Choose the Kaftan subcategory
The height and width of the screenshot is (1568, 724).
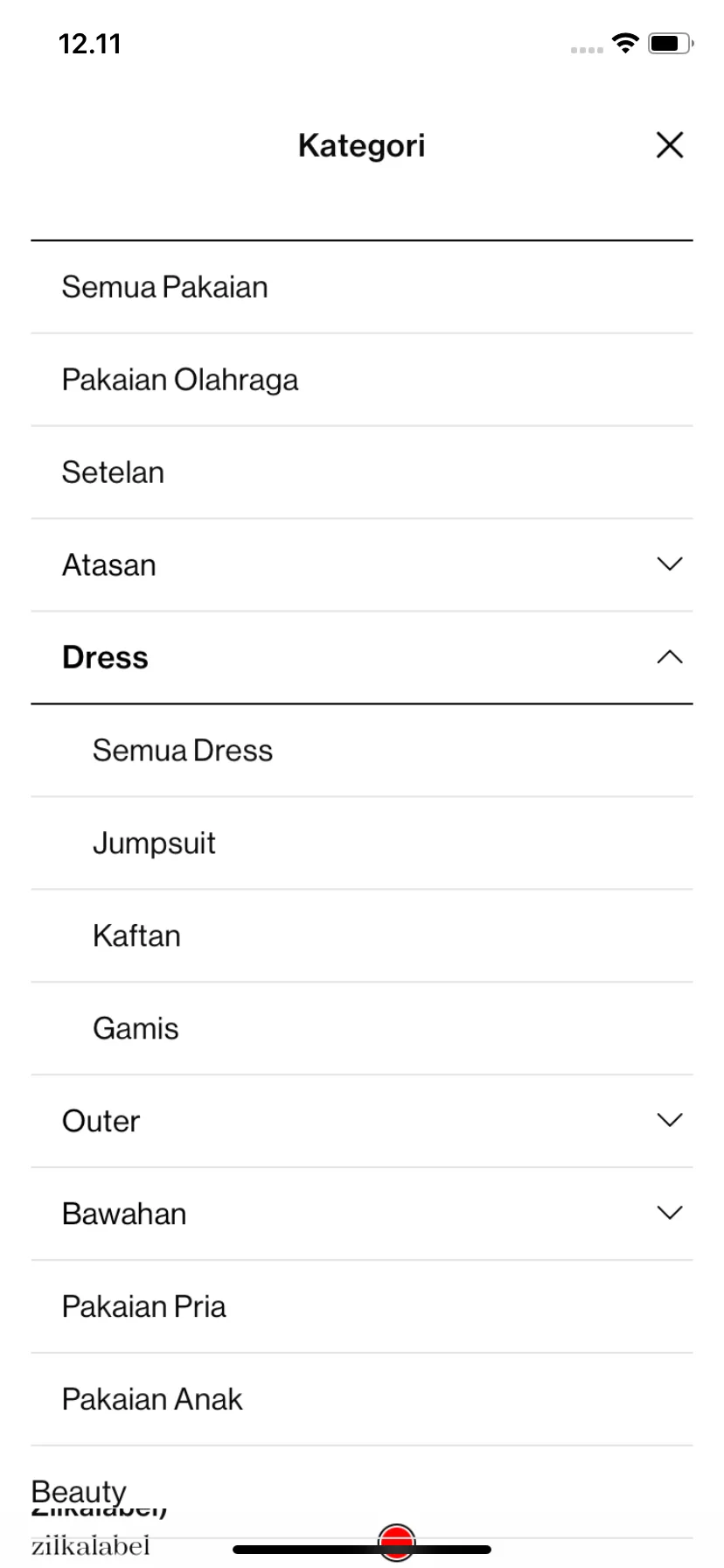tap(362, 936)
